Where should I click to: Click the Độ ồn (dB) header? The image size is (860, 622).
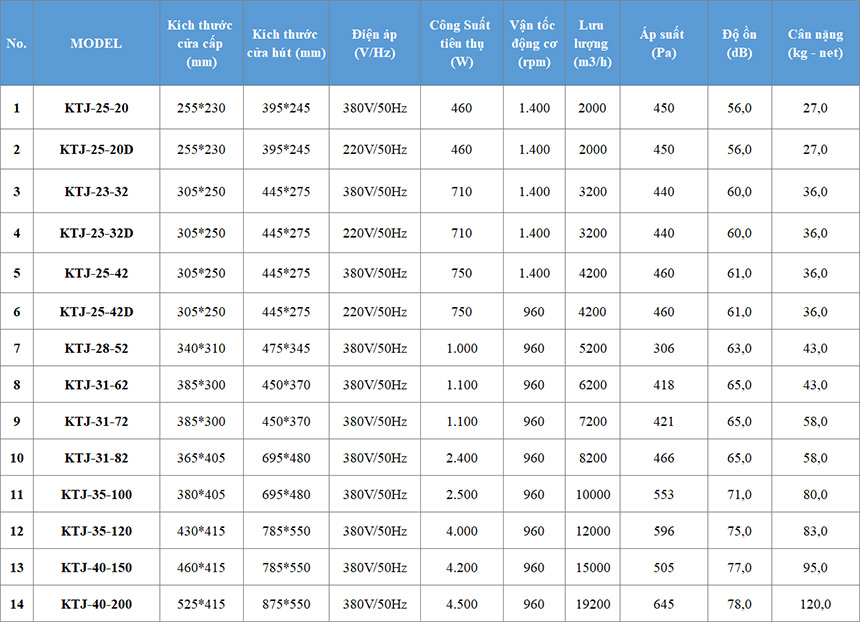(739, 43)
